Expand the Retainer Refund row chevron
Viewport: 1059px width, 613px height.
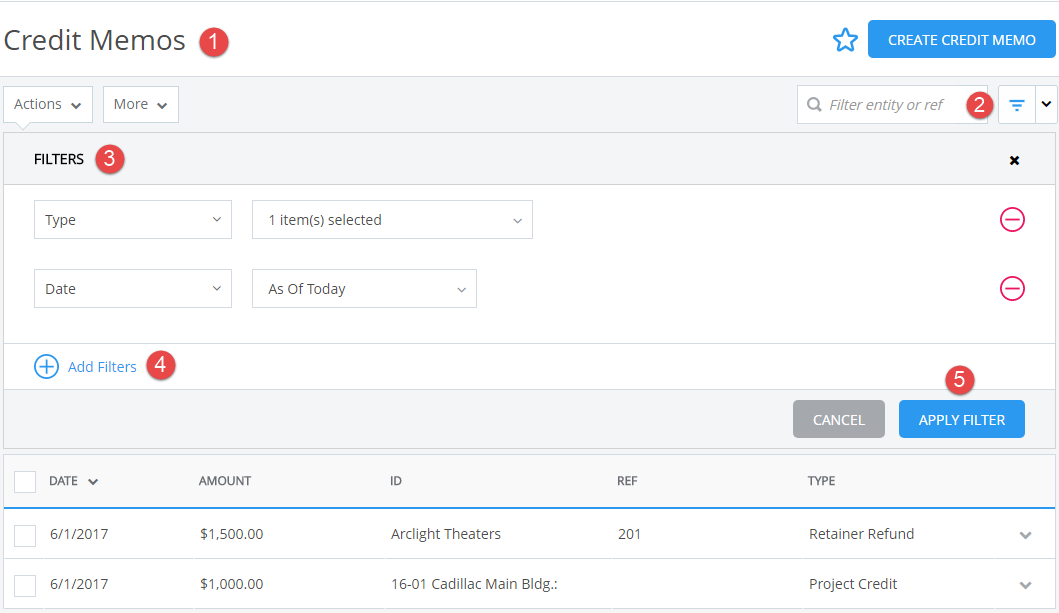tap(1025, 535)
